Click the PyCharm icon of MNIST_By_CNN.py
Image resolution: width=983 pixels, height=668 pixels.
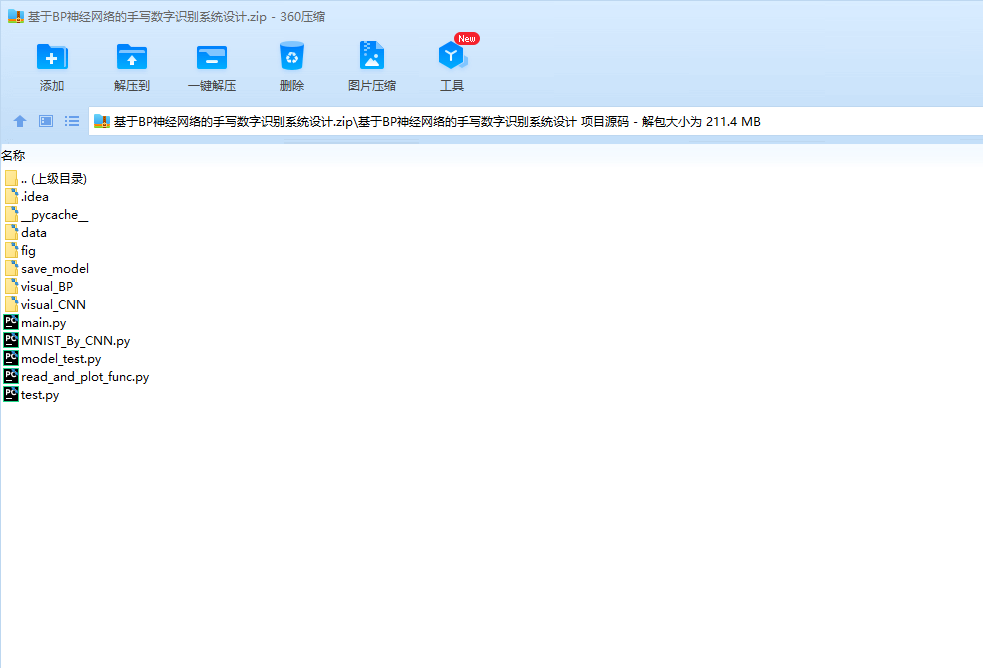pos(11,340)
